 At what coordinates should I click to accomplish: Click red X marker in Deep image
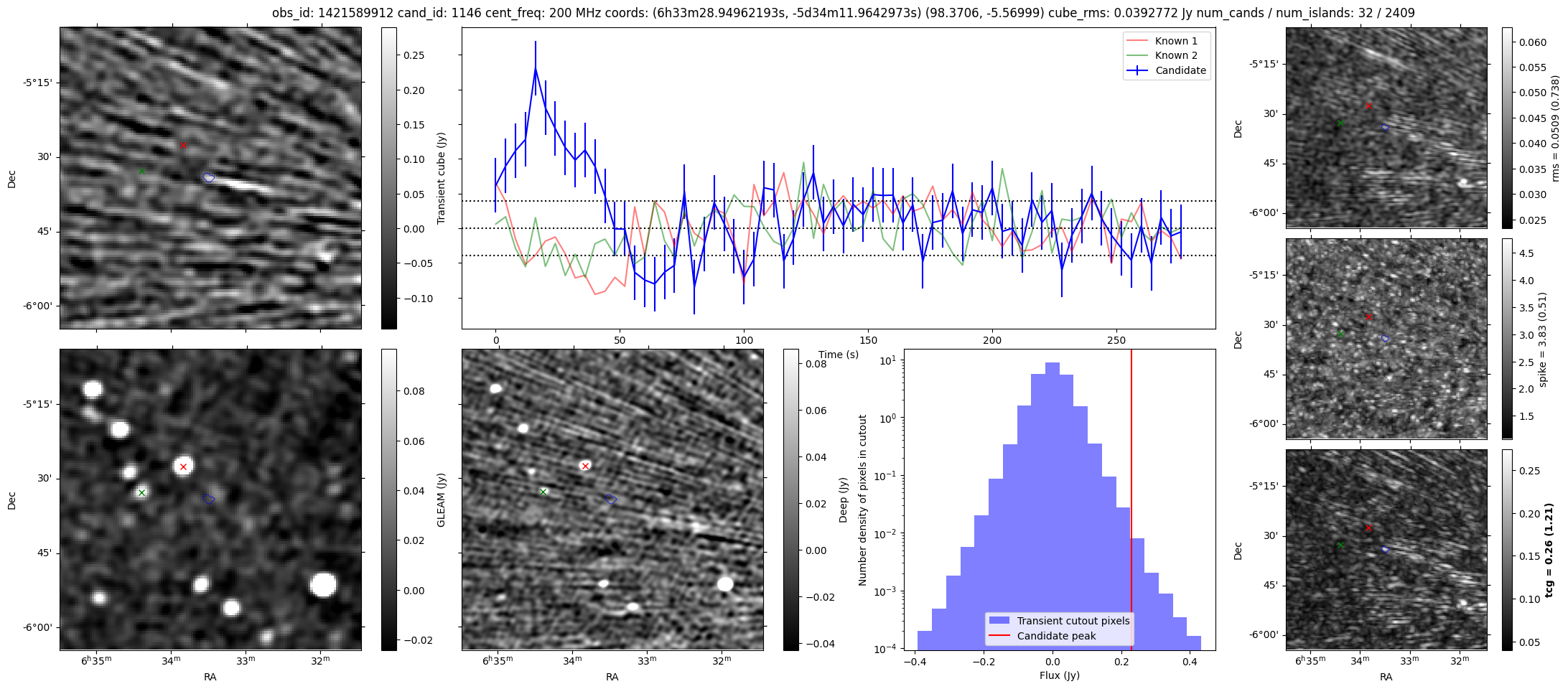[x=585, y=467]
